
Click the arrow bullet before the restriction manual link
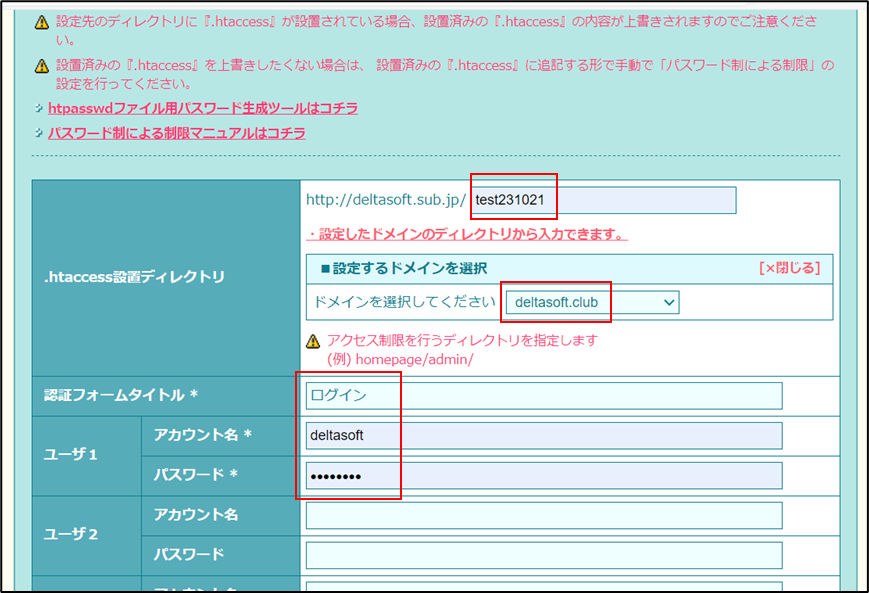point(38,134)
